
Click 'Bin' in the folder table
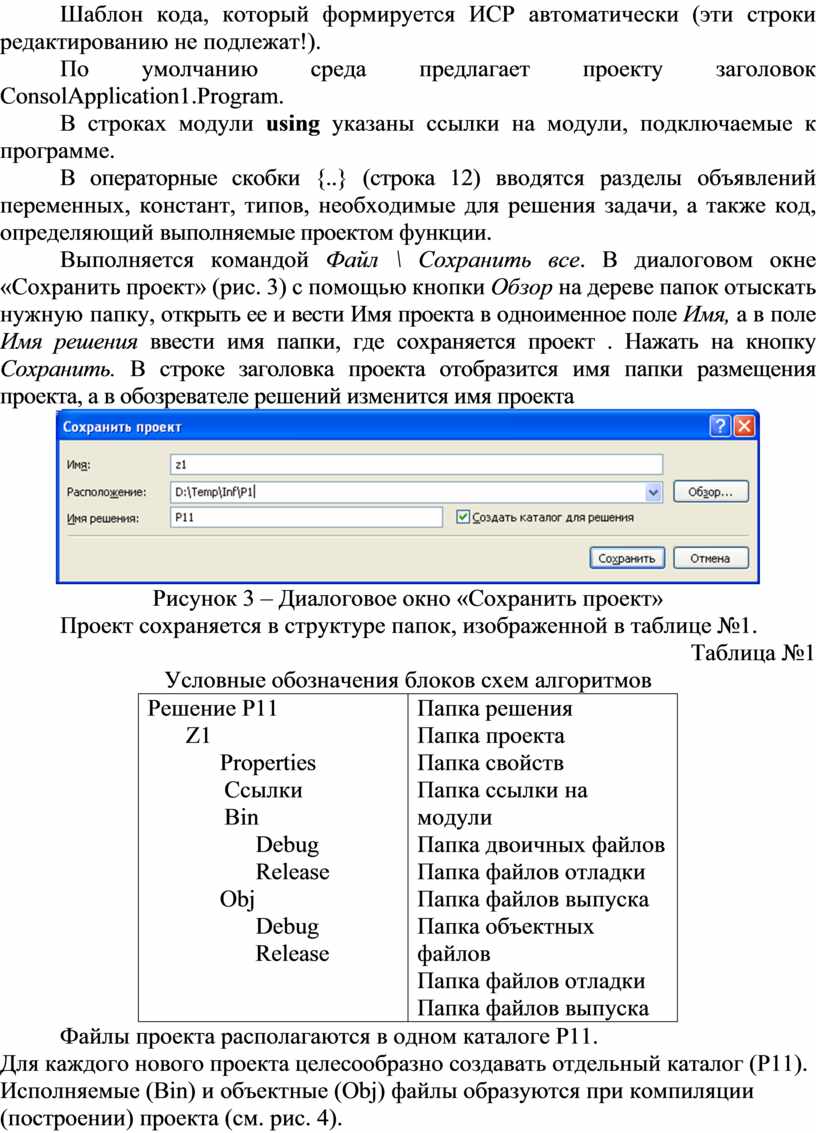click(241, 817)
